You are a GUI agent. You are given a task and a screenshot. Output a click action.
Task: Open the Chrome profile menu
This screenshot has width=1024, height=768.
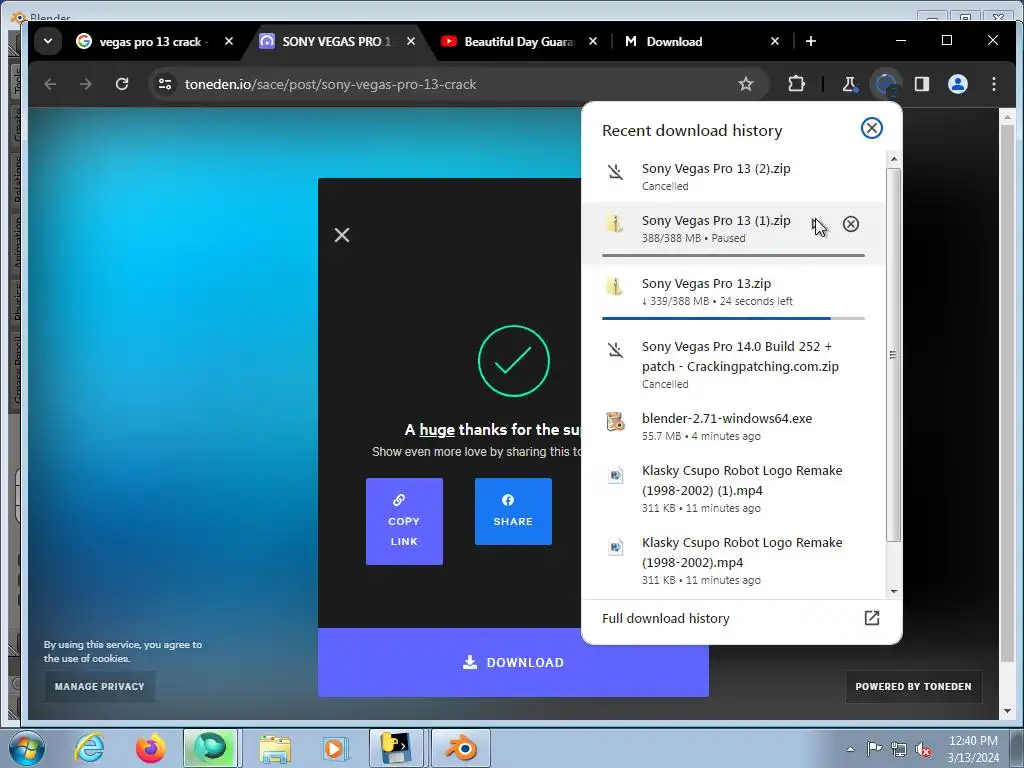tap(957, 84)
